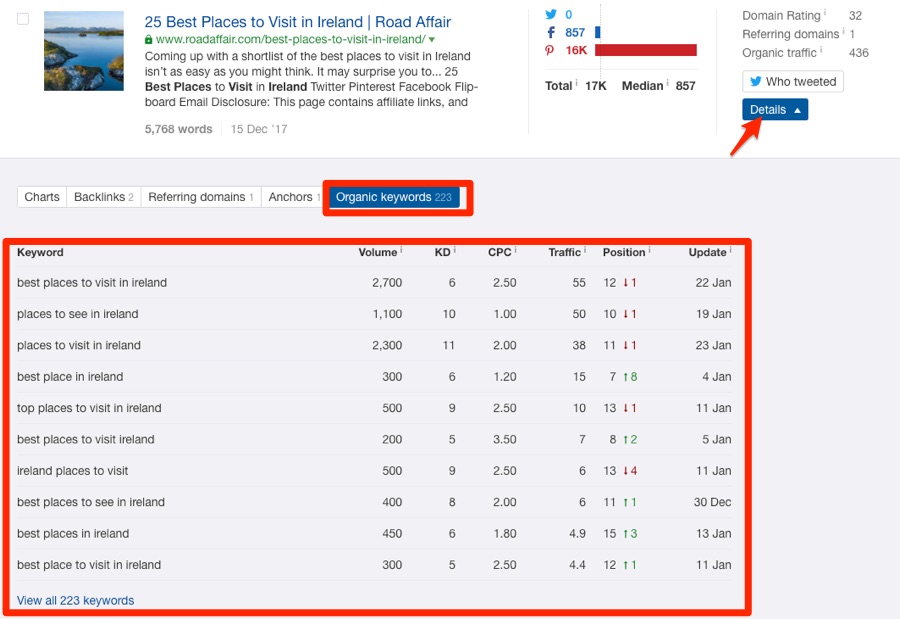This screenshot has width=900, height=619.
Task: Click the '30 Dec' update date
Action: tap(712, 502)
